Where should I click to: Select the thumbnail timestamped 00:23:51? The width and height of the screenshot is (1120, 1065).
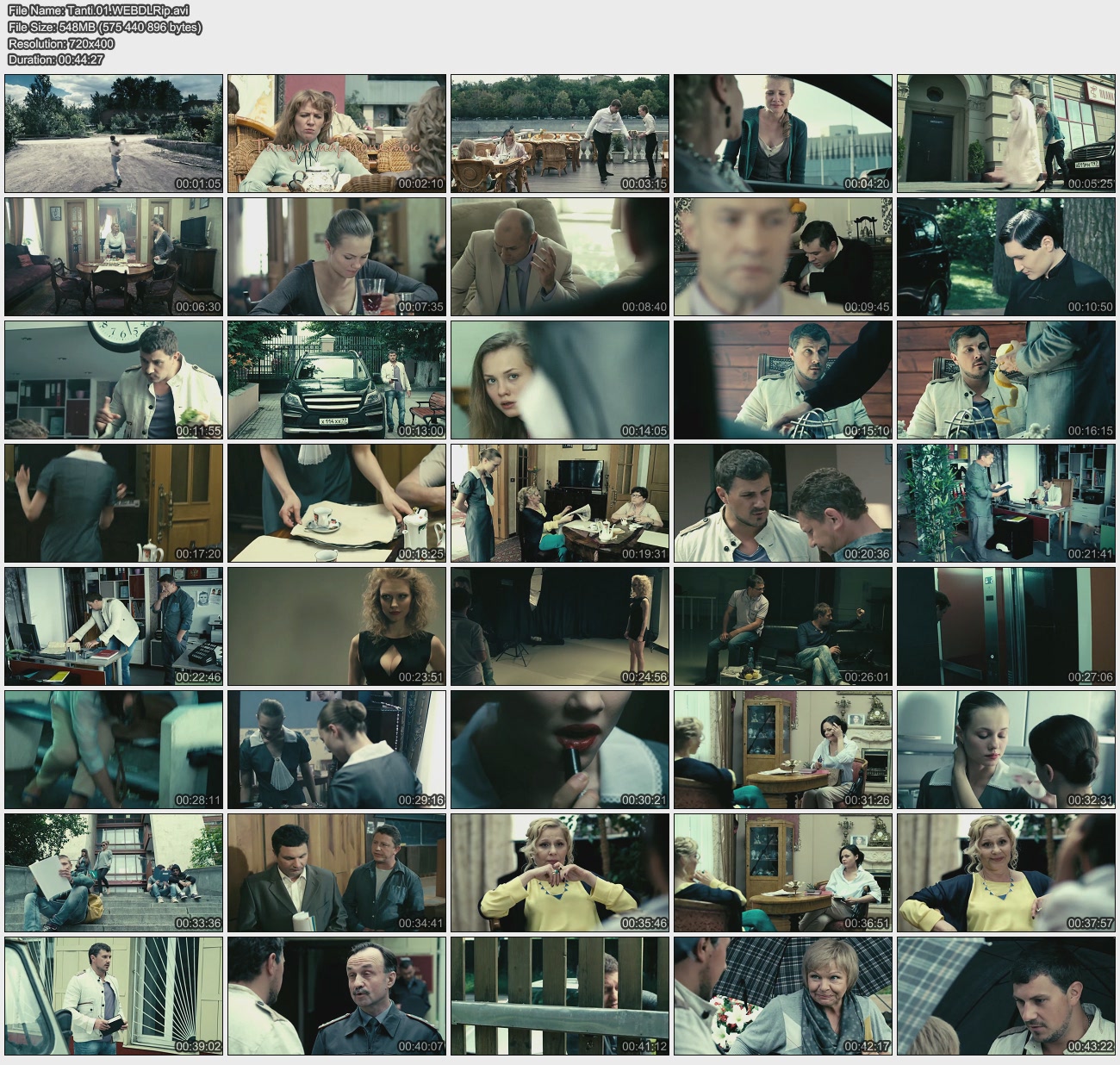pos(337,626)
